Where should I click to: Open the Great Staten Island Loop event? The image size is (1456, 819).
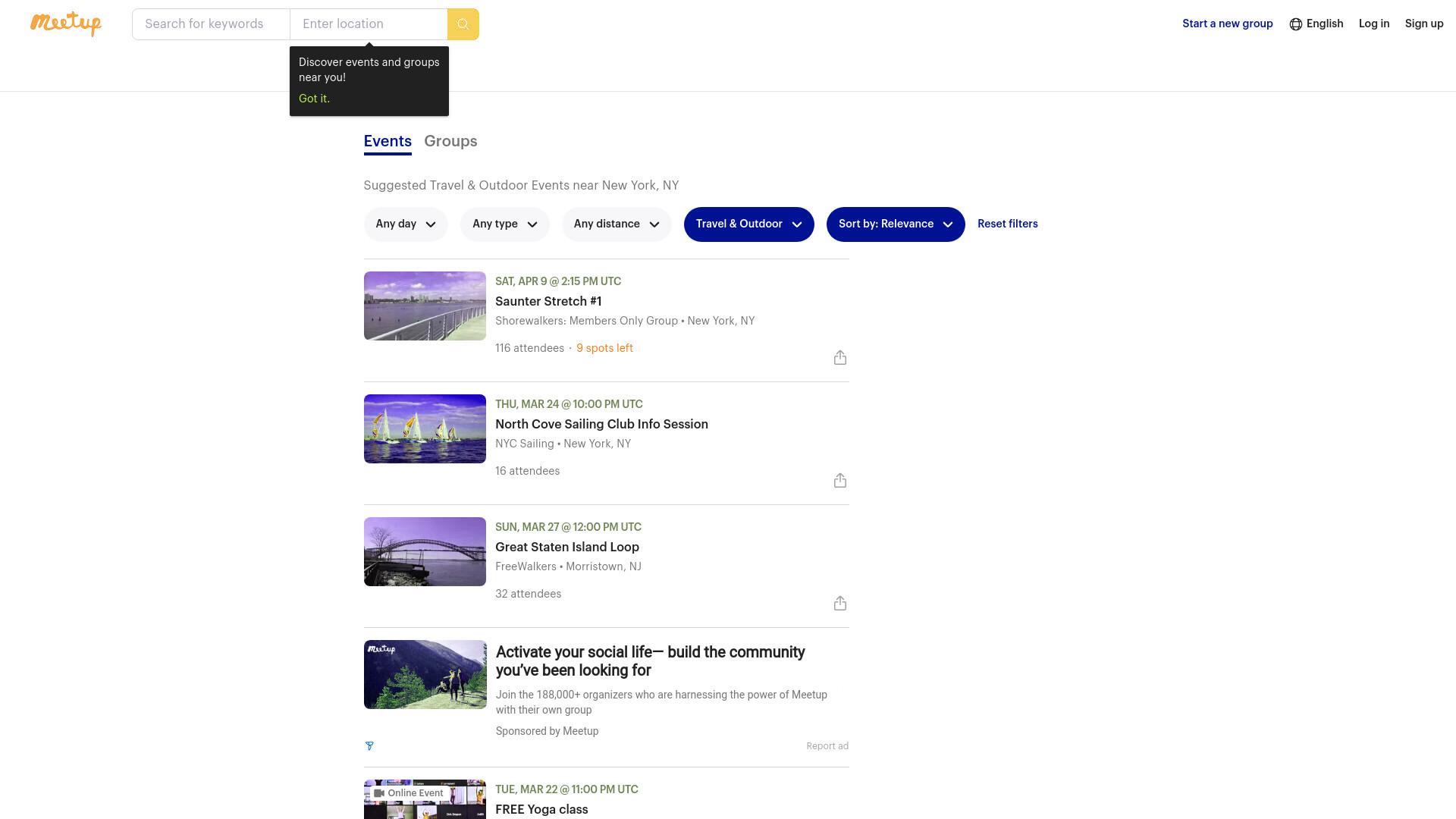click(567, 548)
